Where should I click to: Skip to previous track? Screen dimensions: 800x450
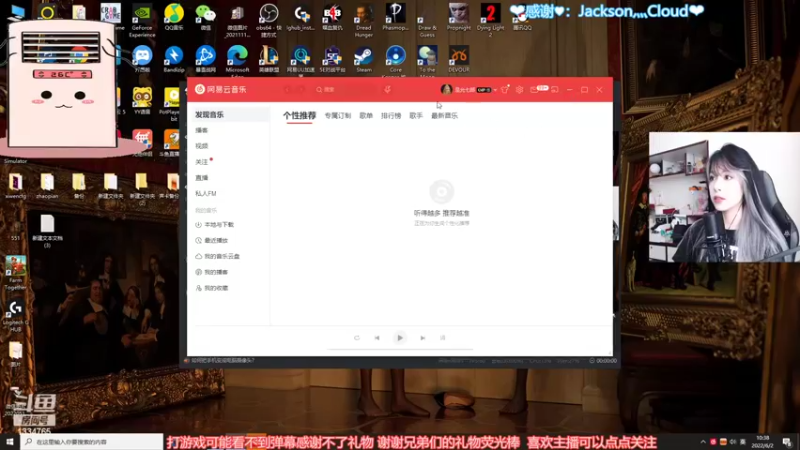pyautogui.click(x=377, y=338)
